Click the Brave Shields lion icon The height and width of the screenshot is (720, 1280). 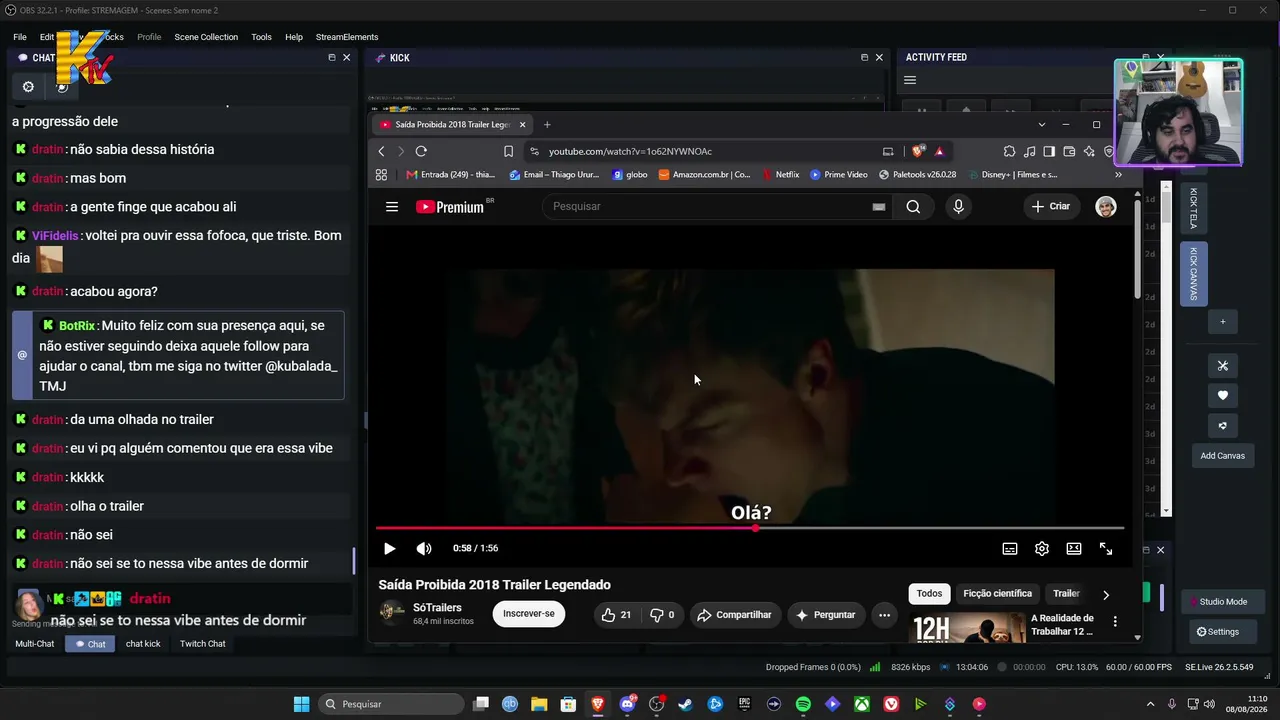coord(918,151)
